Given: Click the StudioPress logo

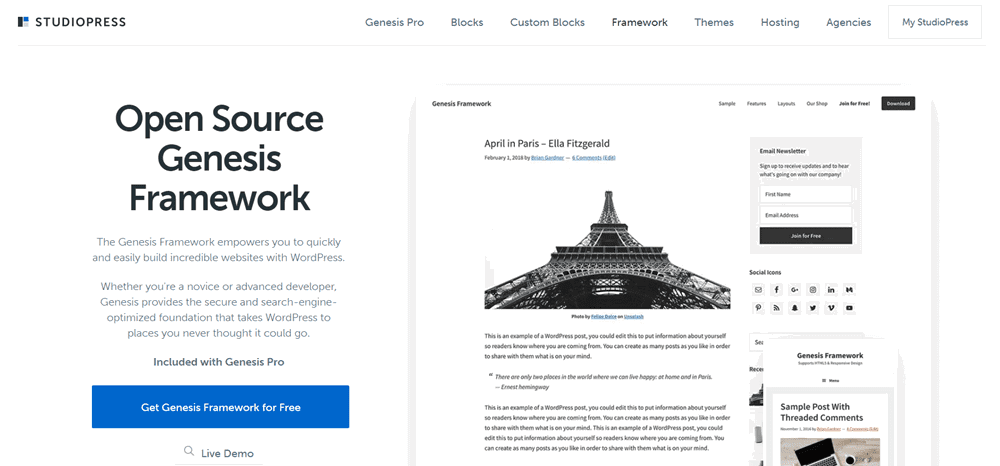Looking at the screenshot, I should point(71,22).
